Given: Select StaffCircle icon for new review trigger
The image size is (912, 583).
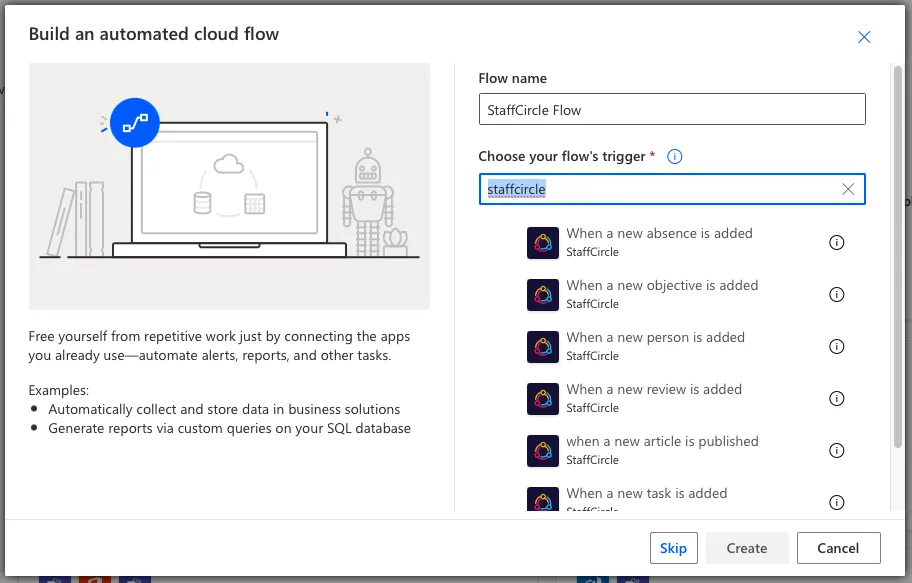Looking at the screenshot, I should pos(543,399).
